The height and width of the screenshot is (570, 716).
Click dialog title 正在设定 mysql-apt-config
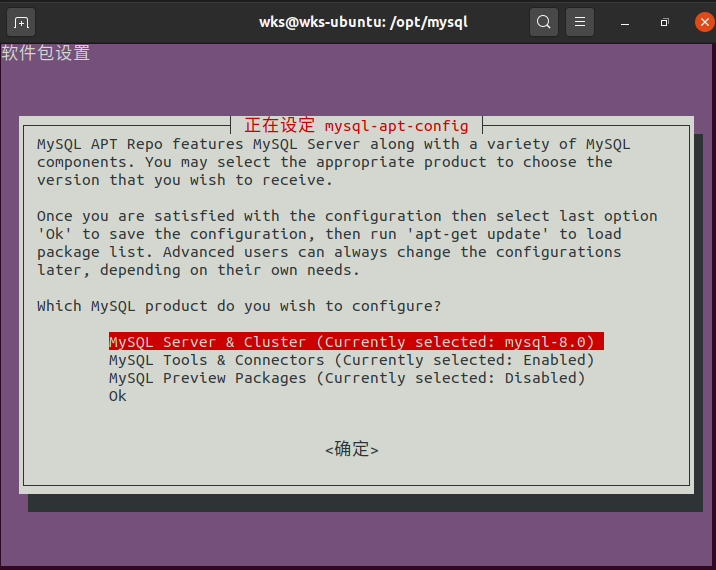pyautogui.click(x=356, y=125)
